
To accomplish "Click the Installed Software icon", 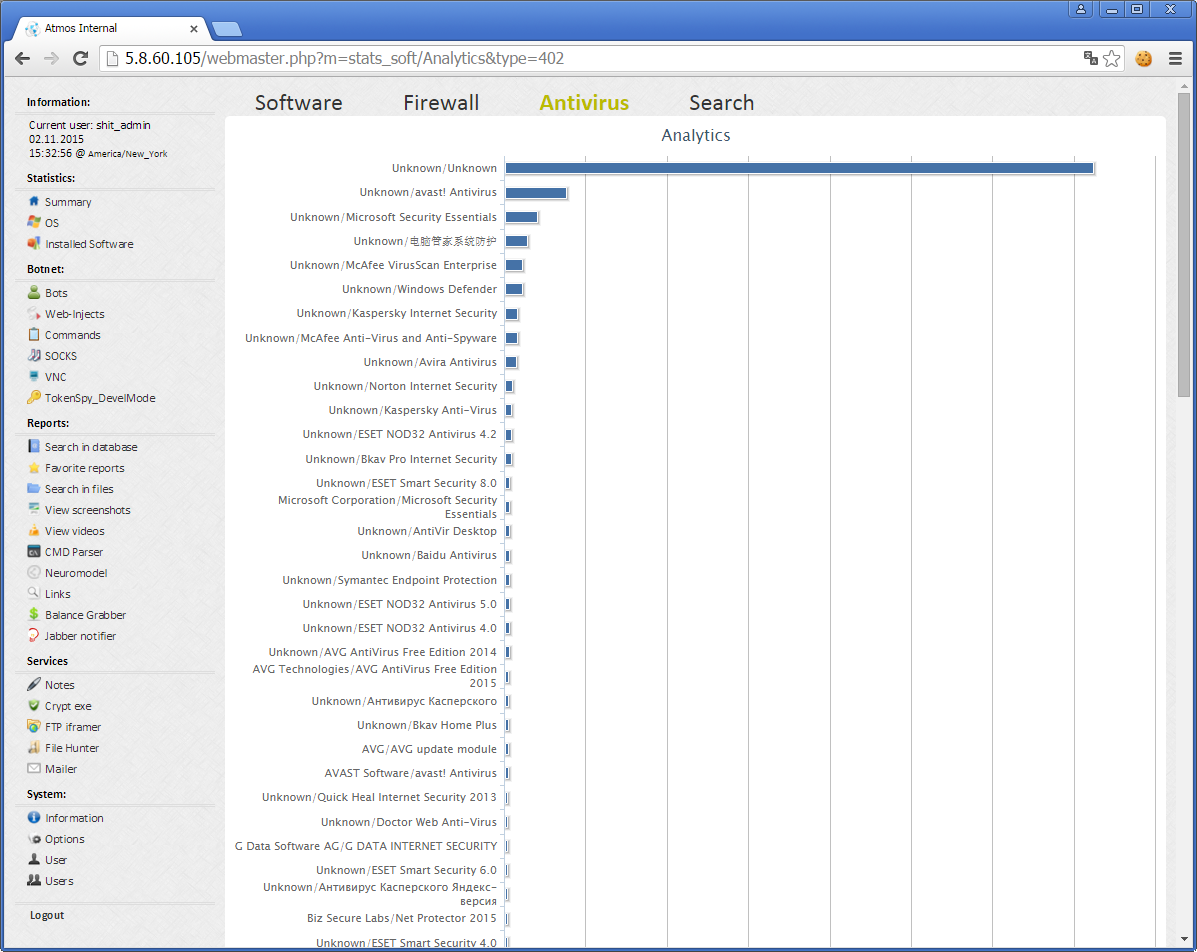I will [x=34, y=244].
